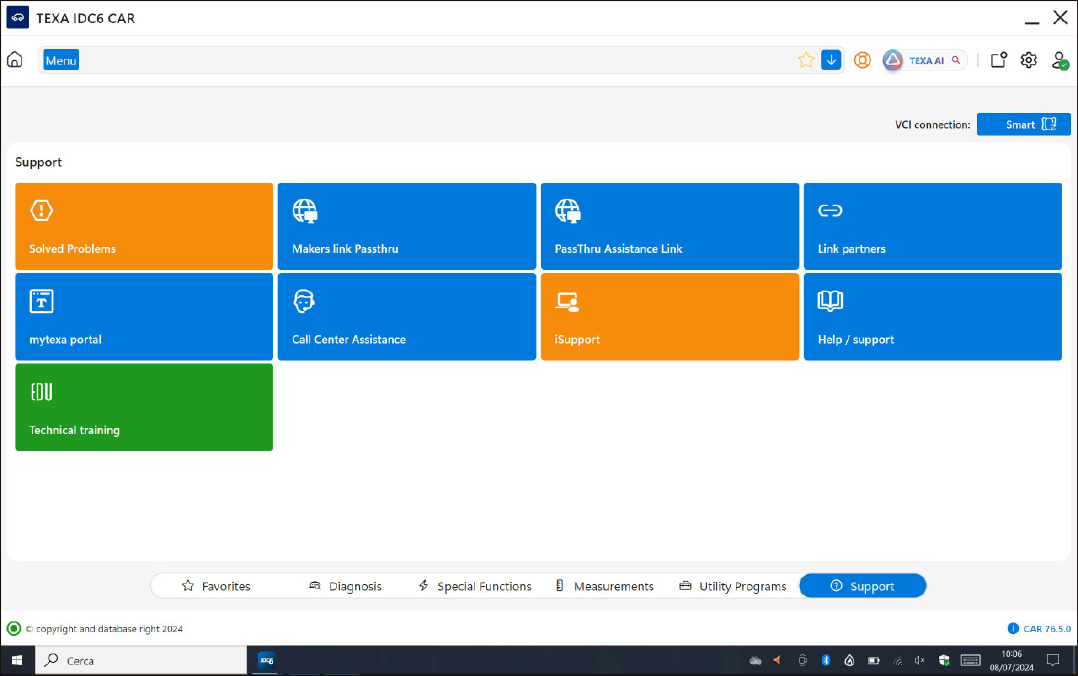This screenshot has height=676, width=1078.
Task: Open TEXA AI search
Action: click(x=925, y=60)
